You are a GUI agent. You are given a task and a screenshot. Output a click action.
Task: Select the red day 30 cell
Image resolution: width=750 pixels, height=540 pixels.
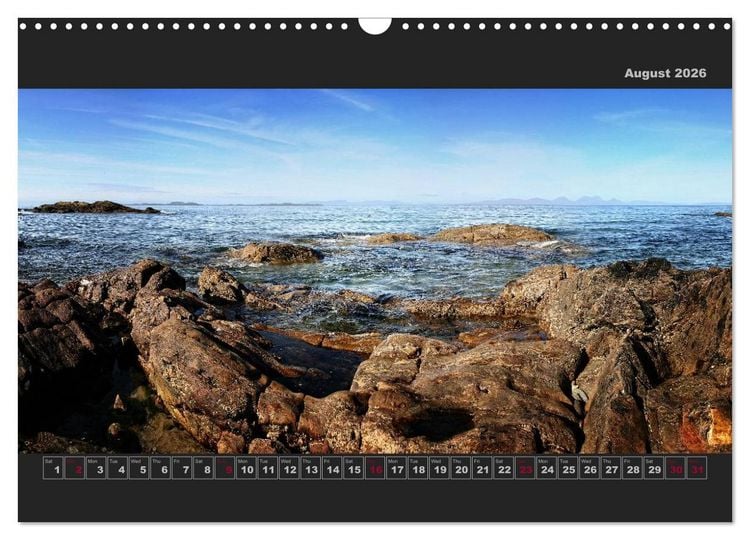(x=675, y=468)
